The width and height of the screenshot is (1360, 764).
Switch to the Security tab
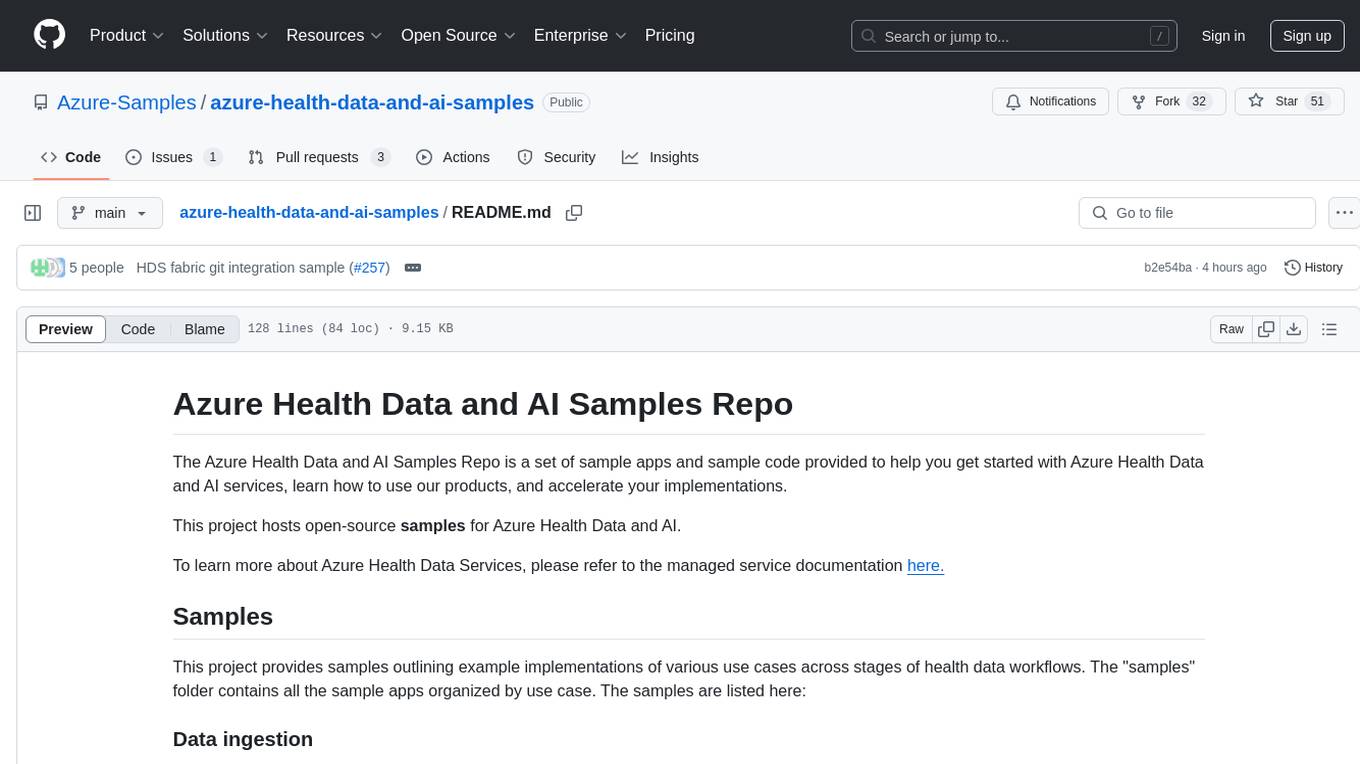(x=556, y=157)
